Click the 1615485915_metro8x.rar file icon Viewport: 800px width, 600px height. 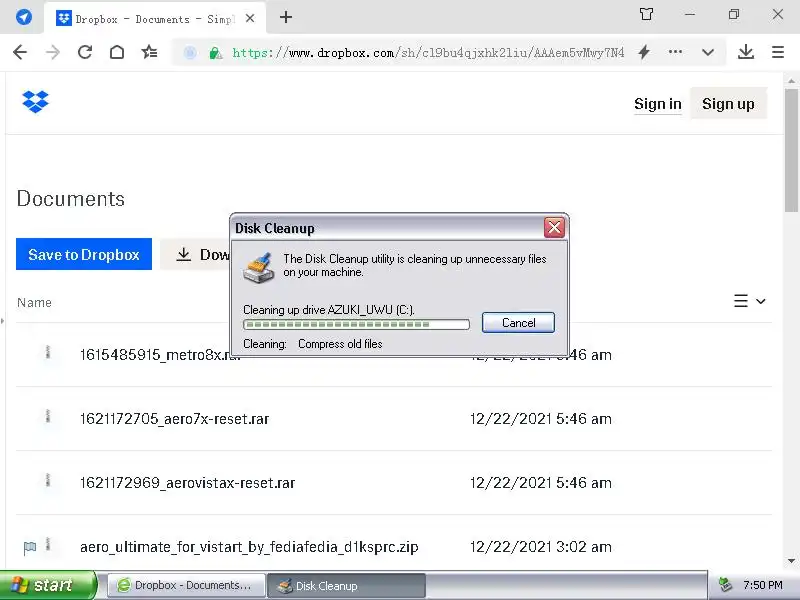[x=48, y=353]
